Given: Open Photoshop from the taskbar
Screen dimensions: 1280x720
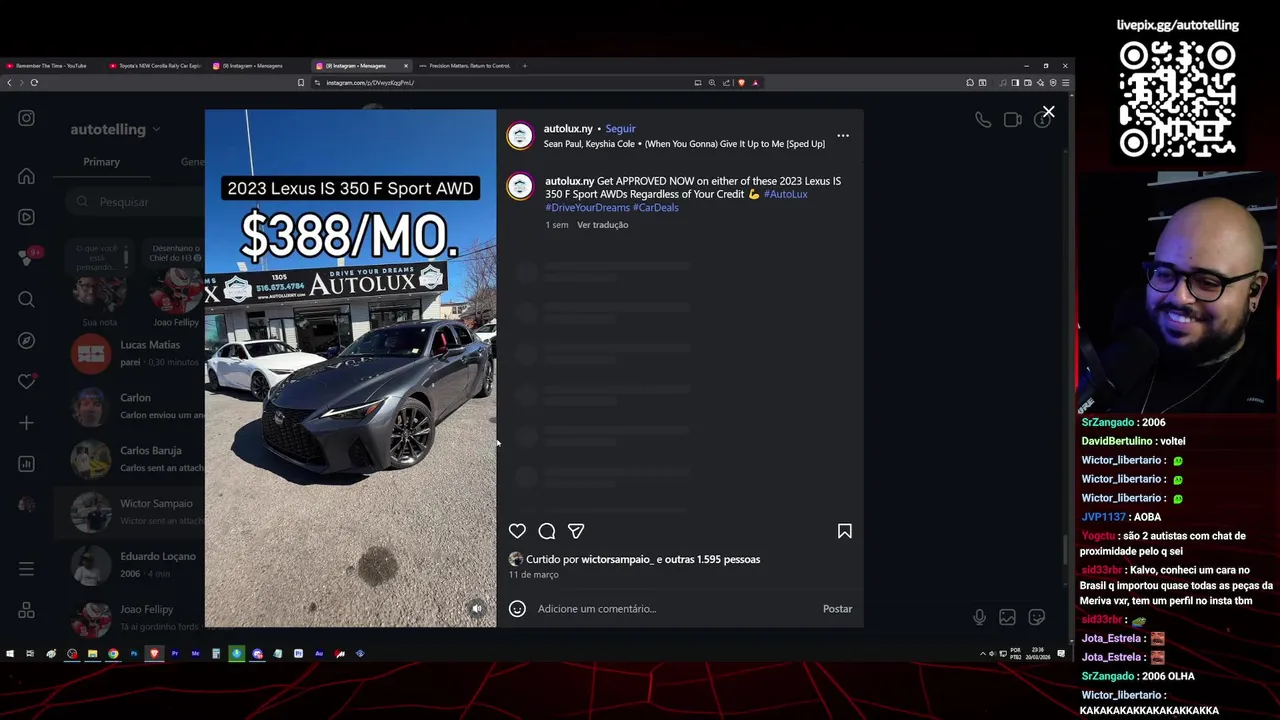Looking at the screenshot, I should pyautogui.click(x=133, y=654).
